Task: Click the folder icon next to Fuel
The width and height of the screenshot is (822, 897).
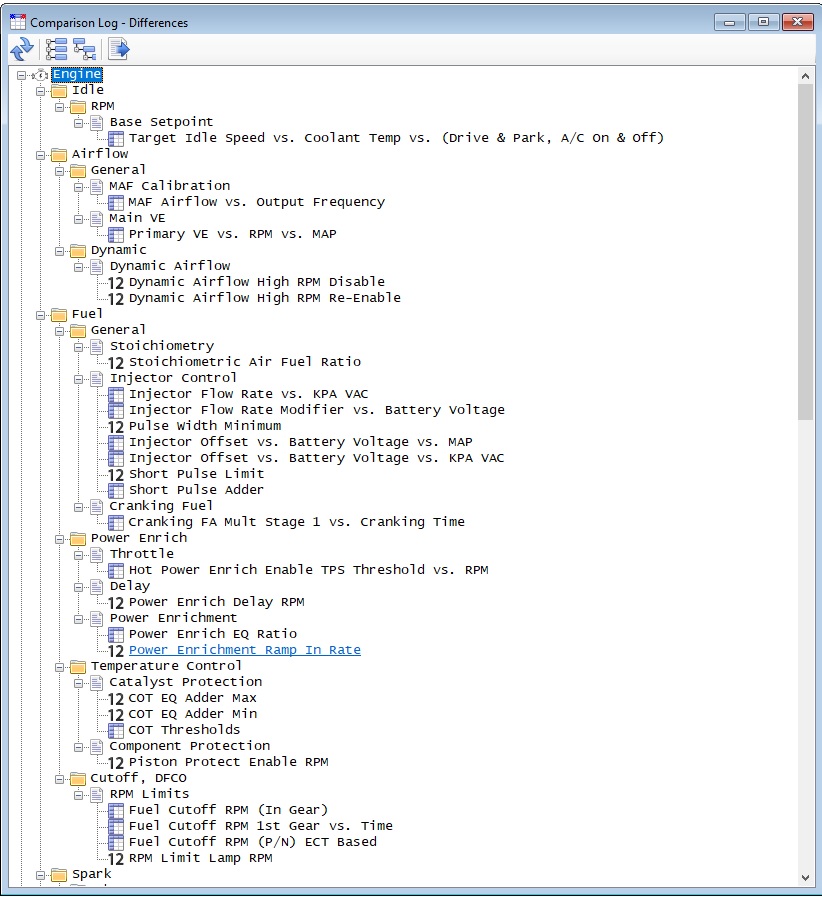Action: [x=59, y=315]
